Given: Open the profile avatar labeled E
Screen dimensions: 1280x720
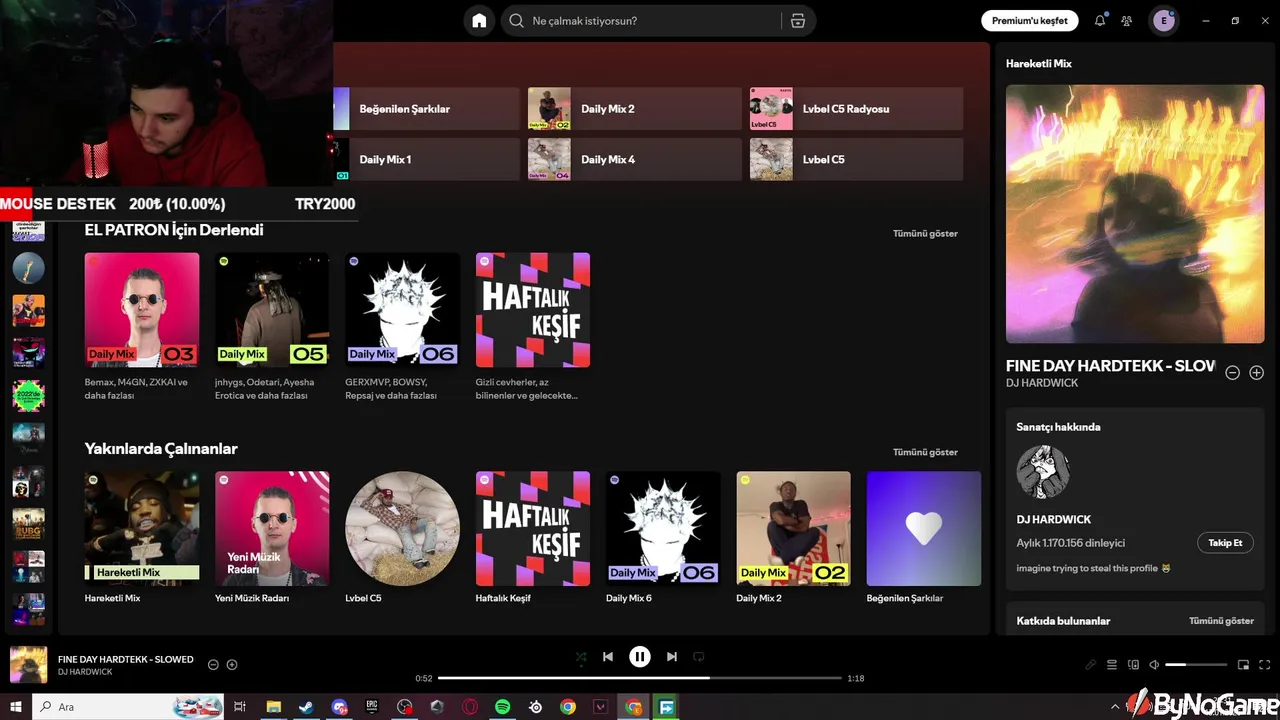Looking at the screenshot, I should point(1164,21).
